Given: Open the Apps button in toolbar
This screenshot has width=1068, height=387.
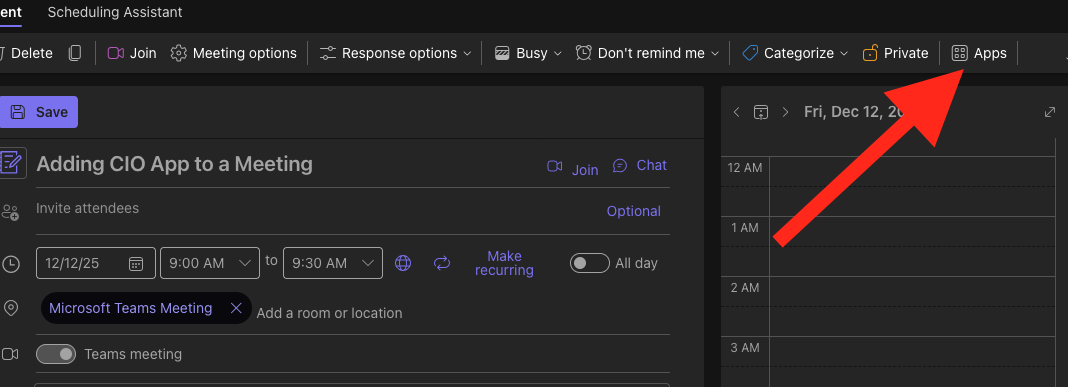Looking at the screenshot, I should click(x=979, y=53).
